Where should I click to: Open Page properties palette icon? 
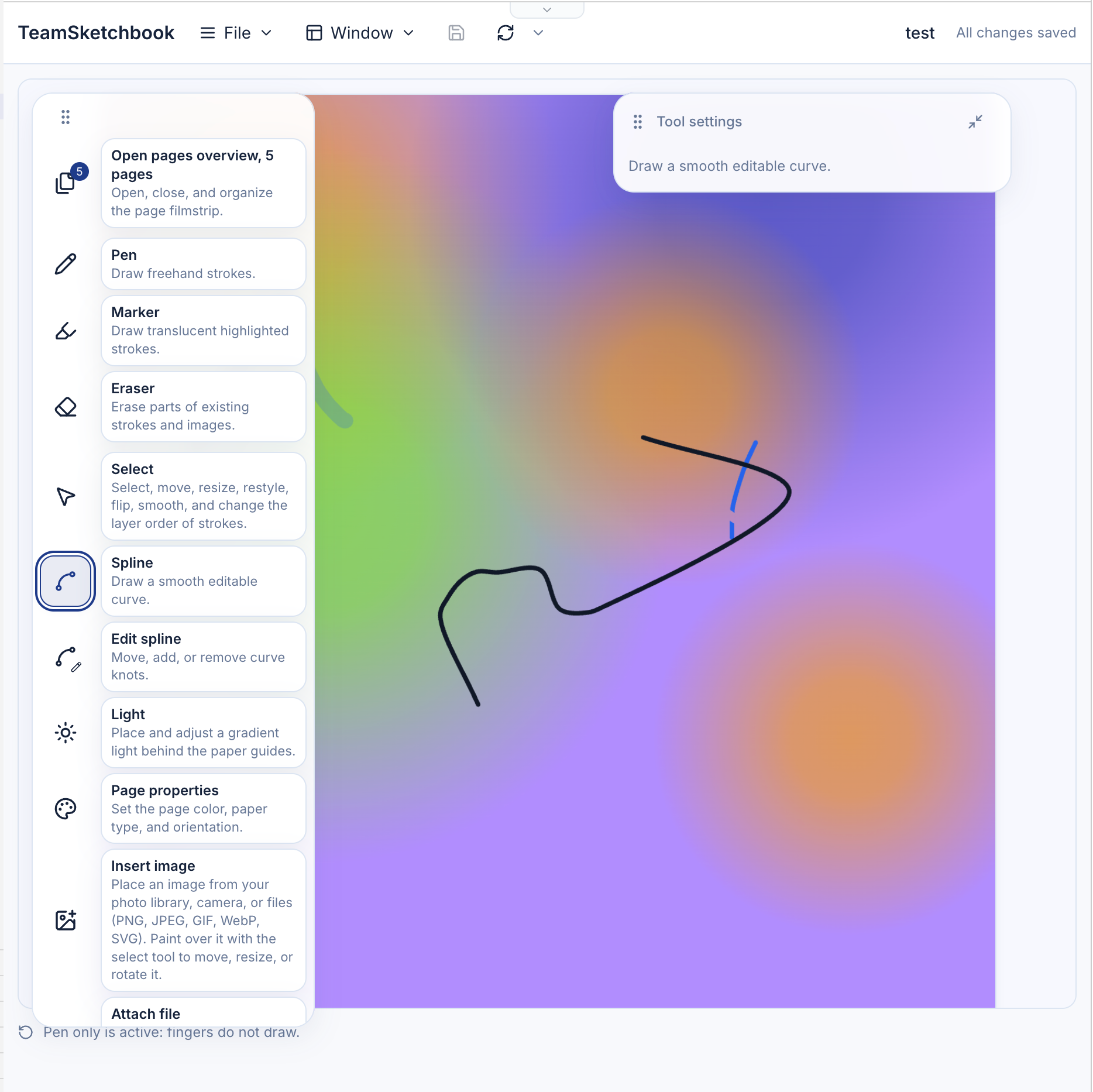point(66,809)
